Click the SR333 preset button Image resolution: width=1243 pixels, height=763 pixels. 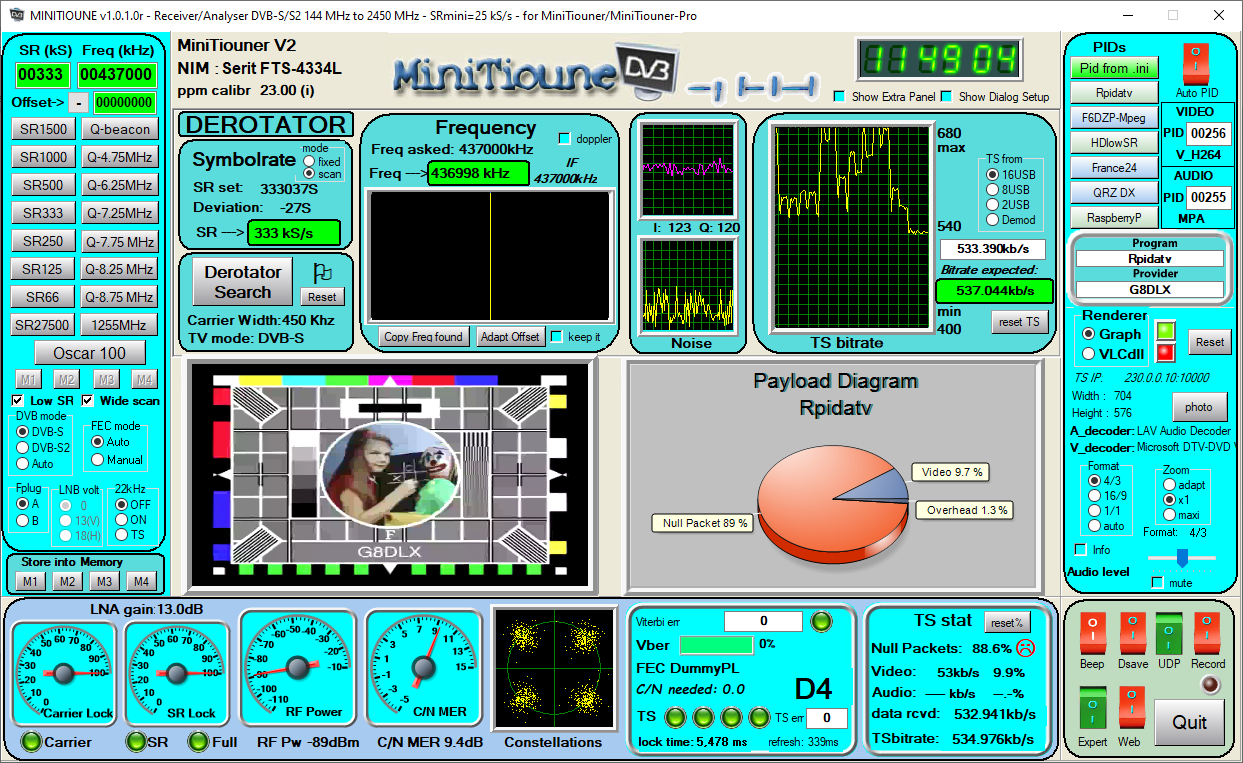44,213
